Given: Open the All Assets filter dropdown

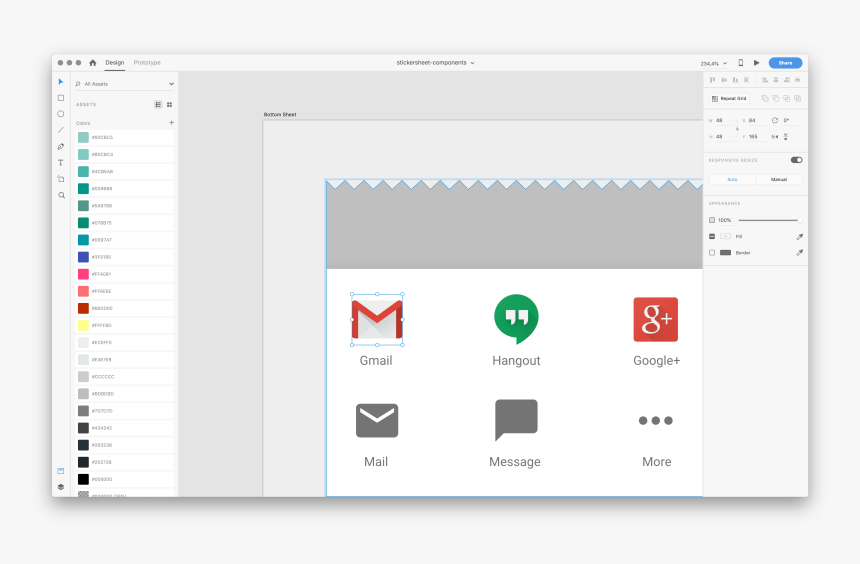Looking at the screenshot, I should click(125, 84).
